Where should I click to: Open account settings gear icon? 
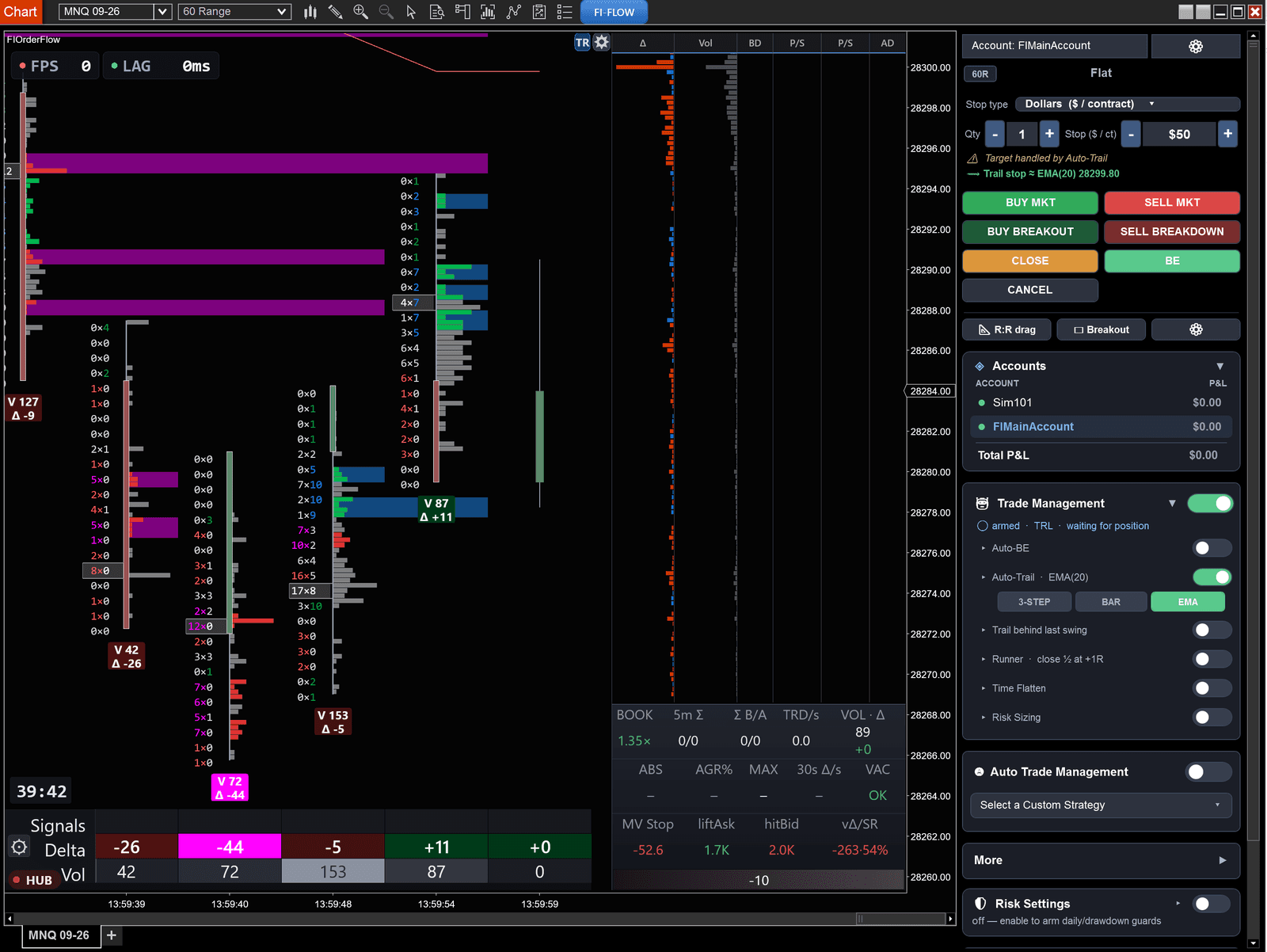tap(1196, 46)
